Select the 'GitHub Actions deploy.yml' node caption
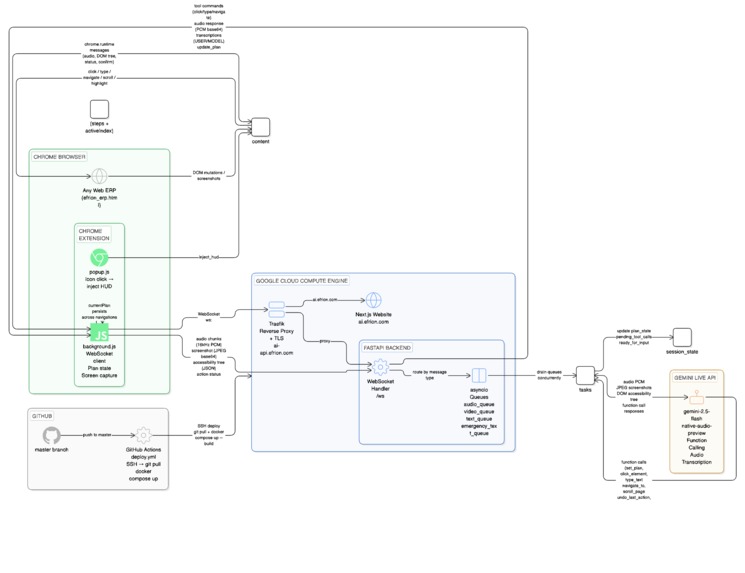Viewport: 745px width, 573px height. [x=143, y=464]
